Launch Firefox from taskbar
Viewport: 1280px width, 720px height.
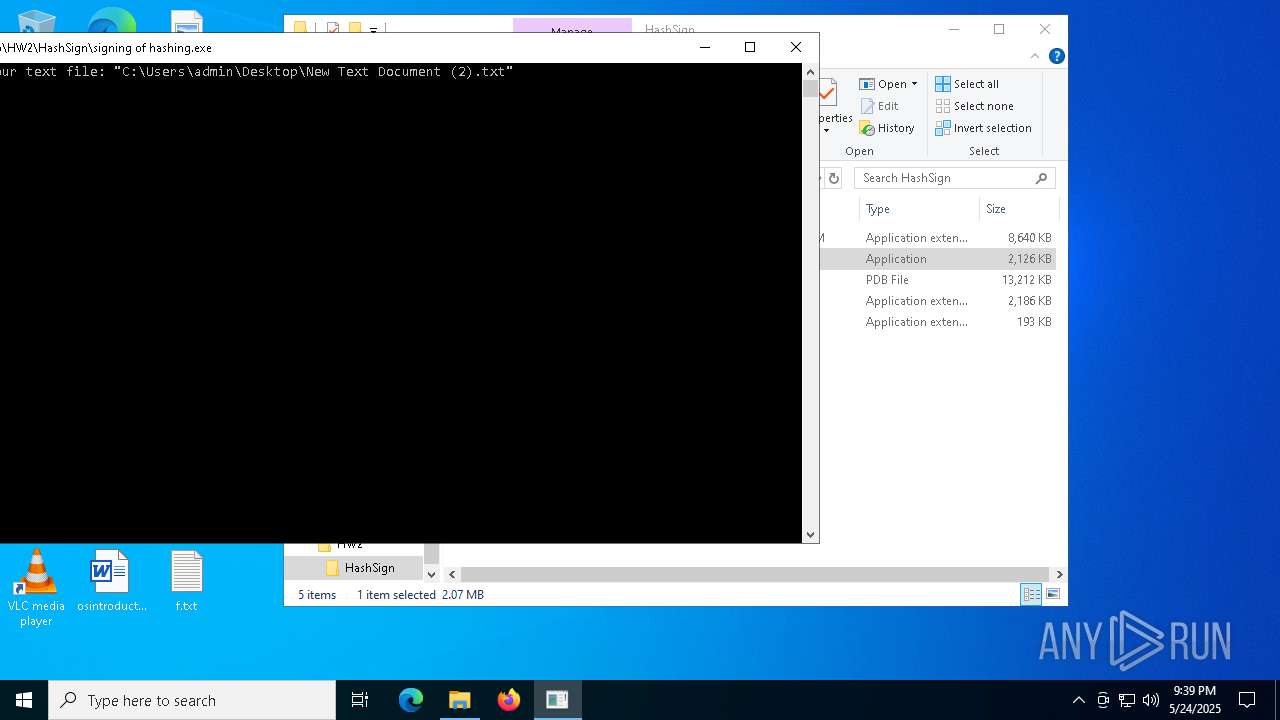click(509, 700)
